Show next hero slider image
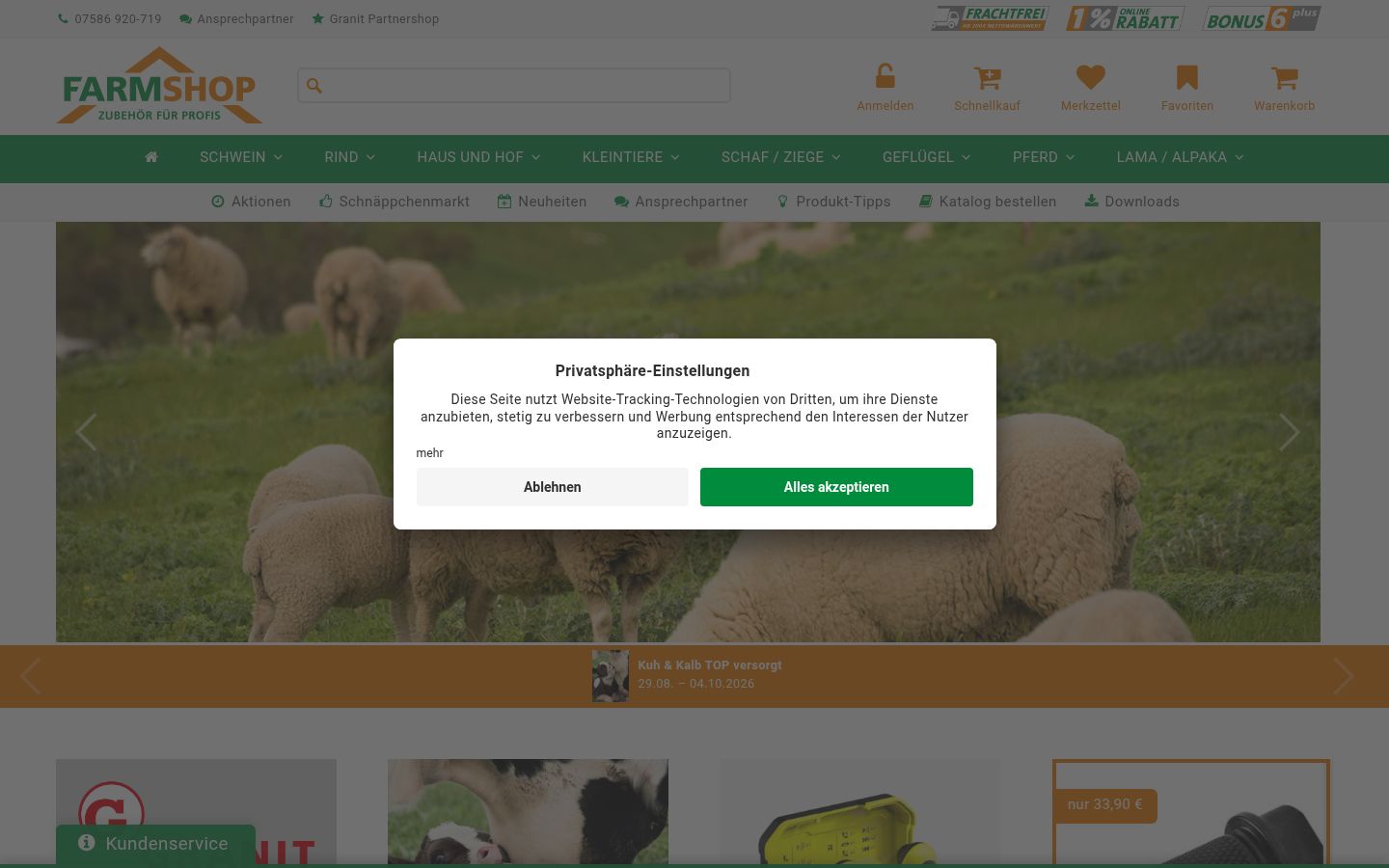Screen dimensions: 1389x868 1290,432
